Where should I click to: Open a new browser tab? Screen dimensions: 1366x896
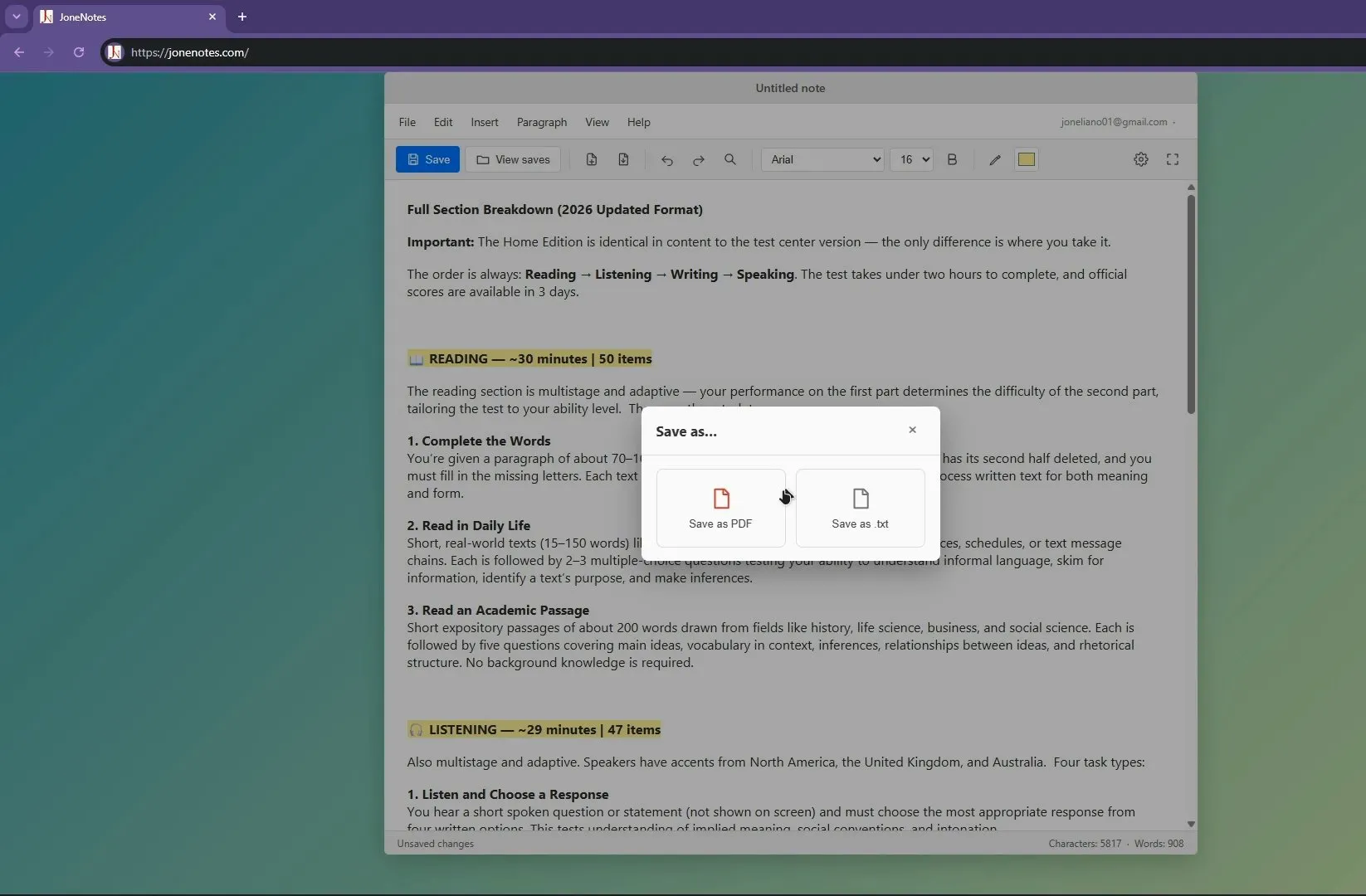(242, 17)
